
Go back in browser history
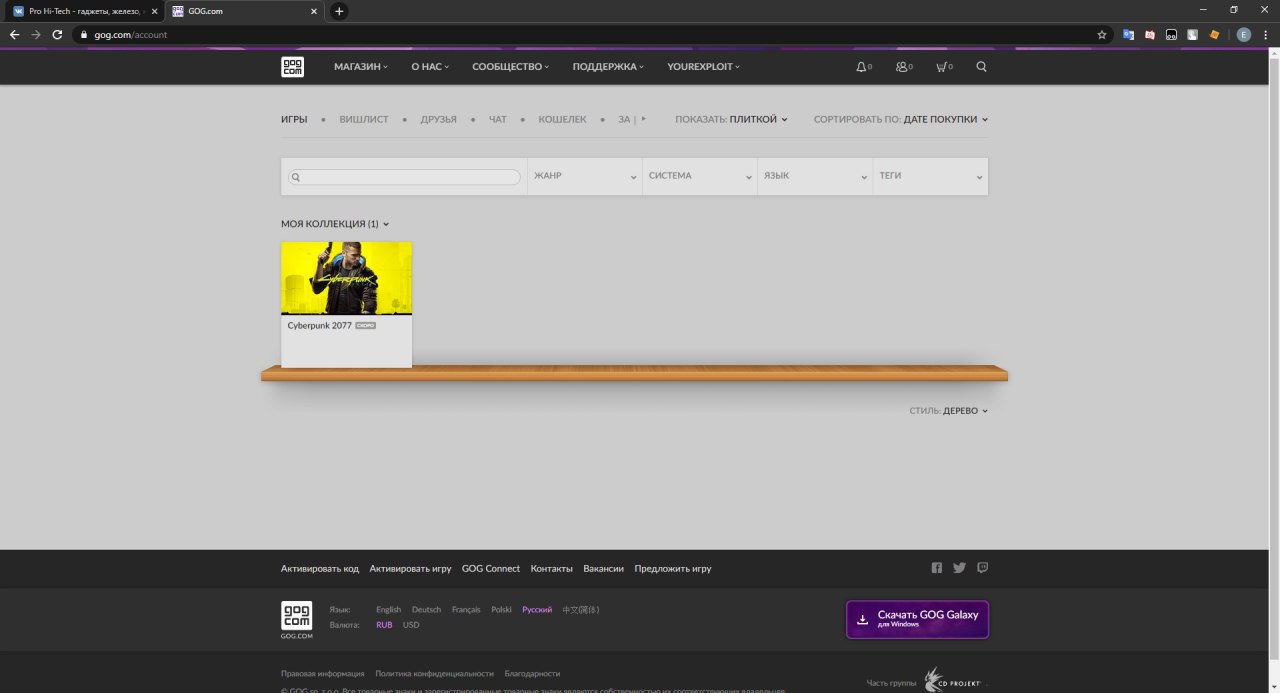pyautogui.click(x=14, y=34)
